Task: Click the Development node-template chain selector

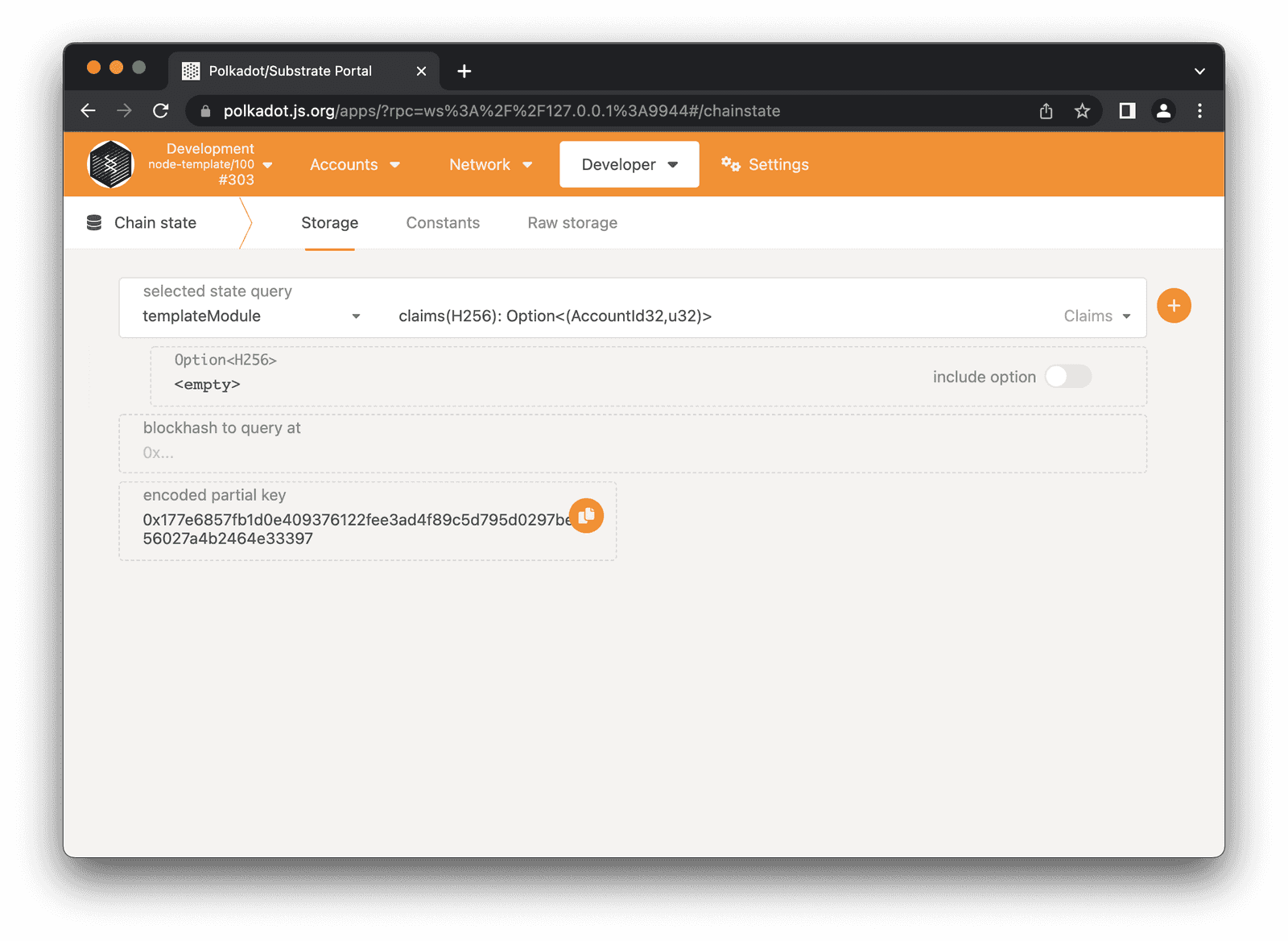Action: tap(211, 164)
